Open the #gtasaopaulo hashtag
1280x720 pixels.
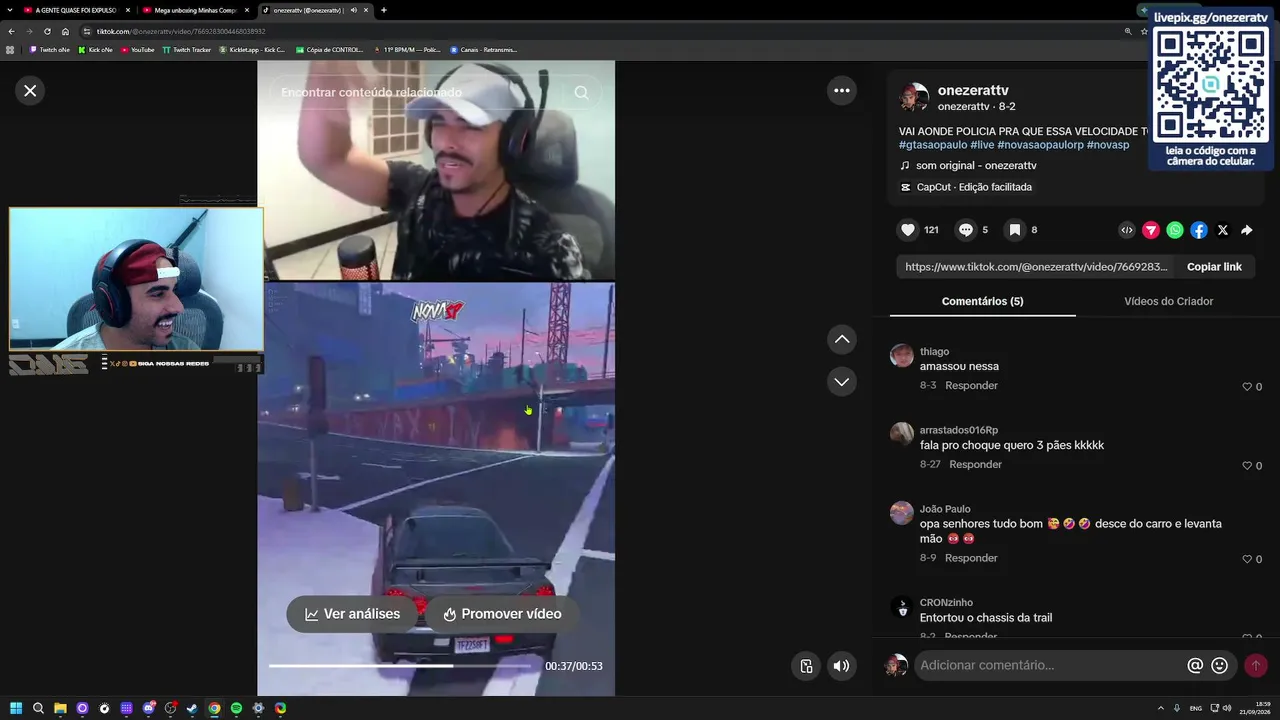click(x=933, y=145)
